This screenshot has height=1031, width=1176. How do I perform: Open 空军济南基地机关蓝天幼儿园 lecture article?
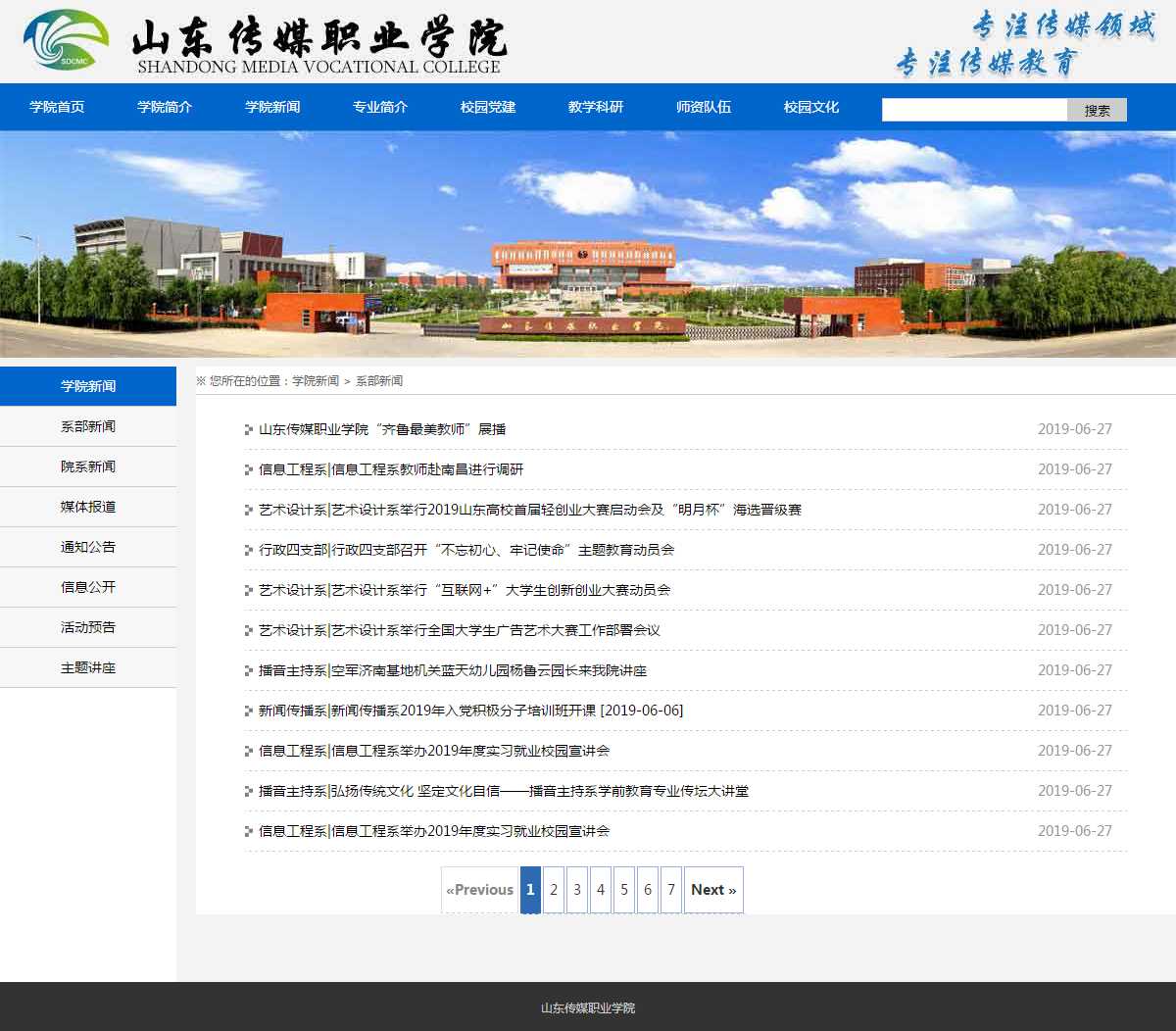[x=453, y=670]
